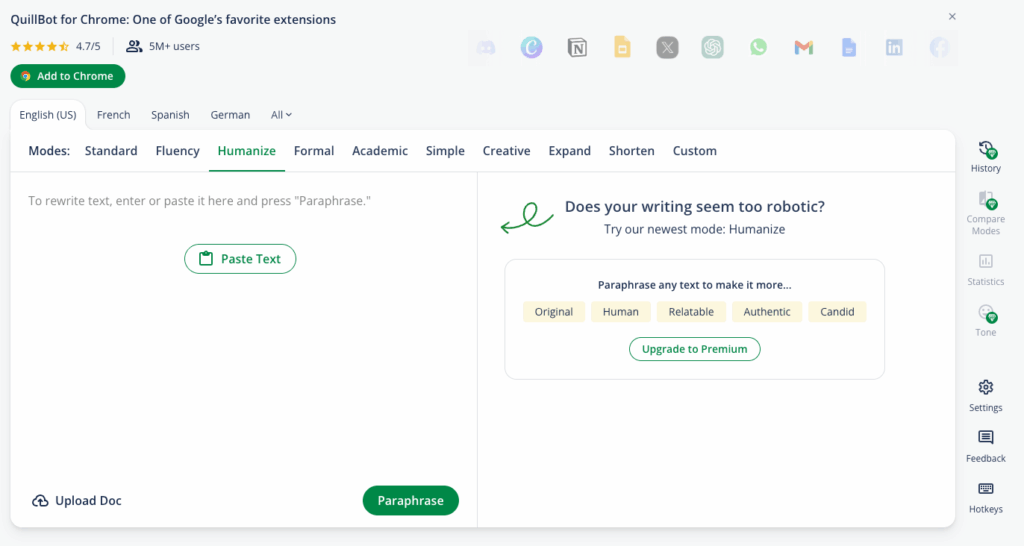Viewport: 1024px width, 546px height.
Task: Select the Simple mode
Action: 445,151
